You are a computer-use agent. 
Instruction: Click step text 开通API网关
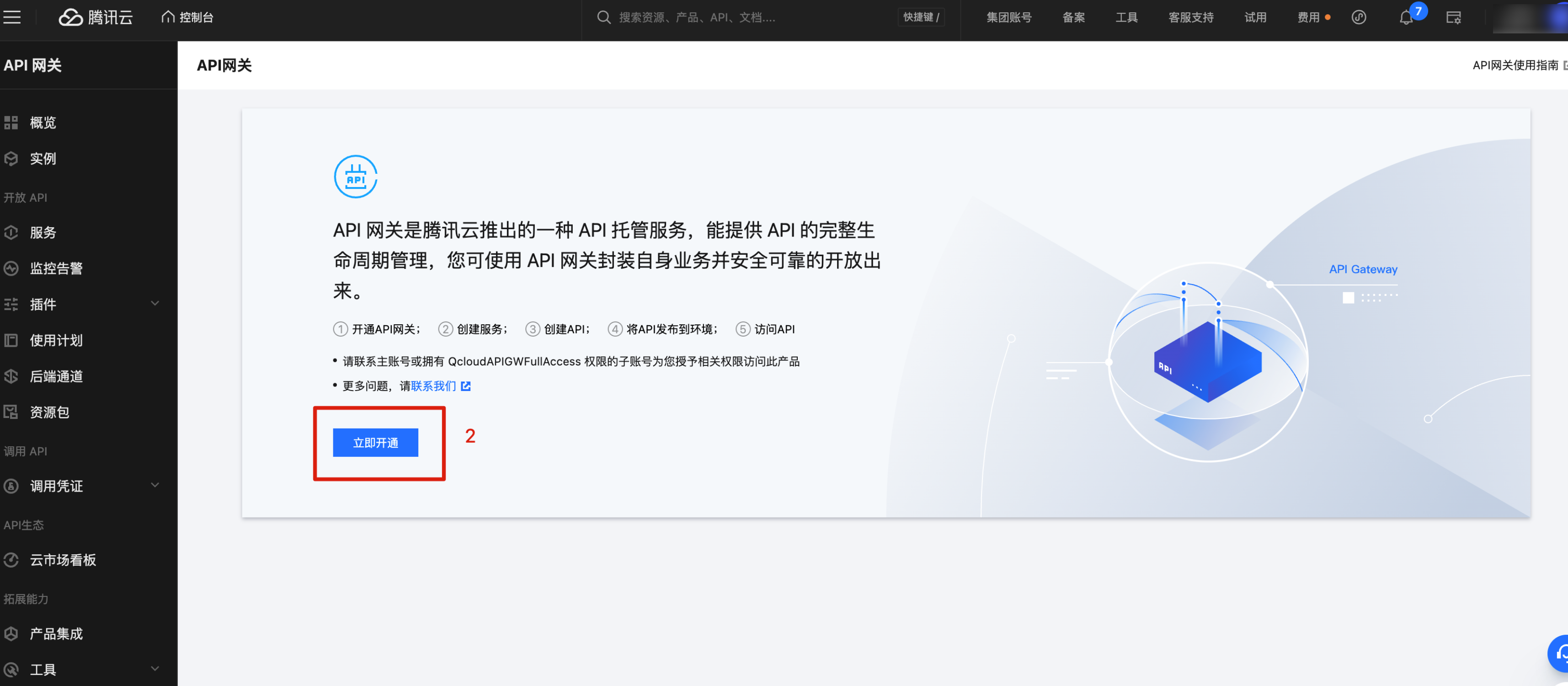point(385,329)
